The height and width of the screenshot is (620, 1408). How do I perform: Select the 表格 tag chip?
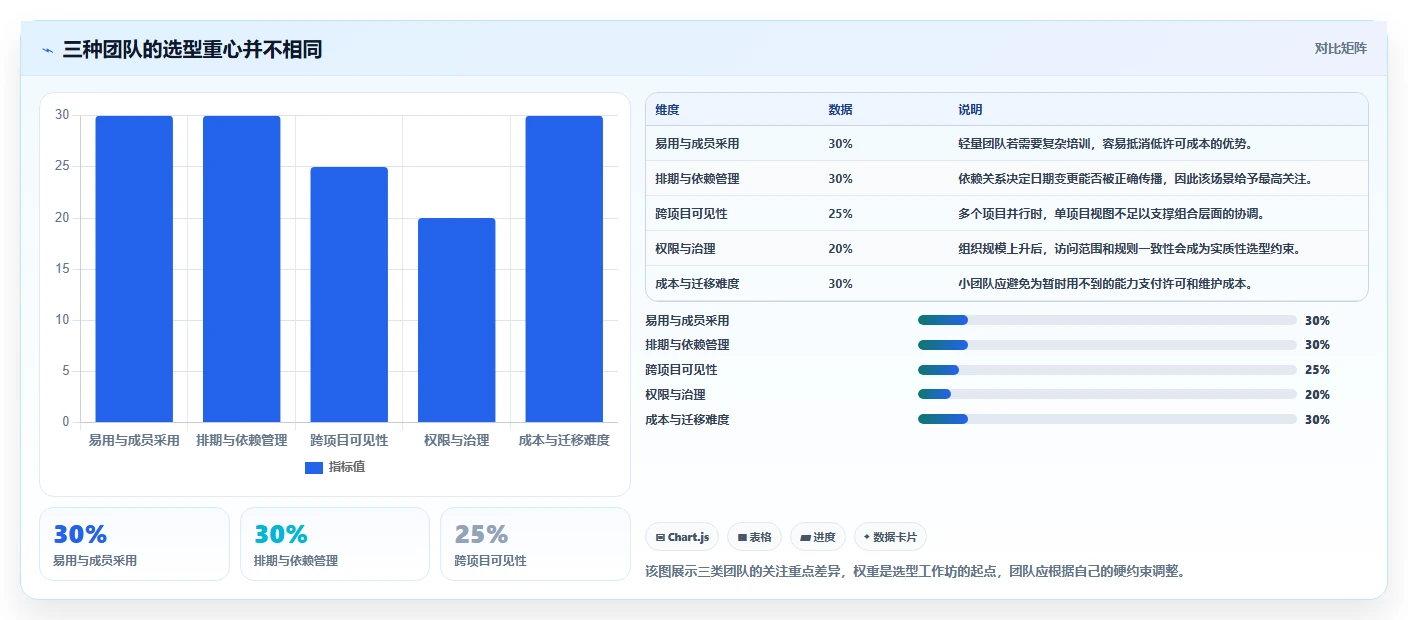pos(754,537)
